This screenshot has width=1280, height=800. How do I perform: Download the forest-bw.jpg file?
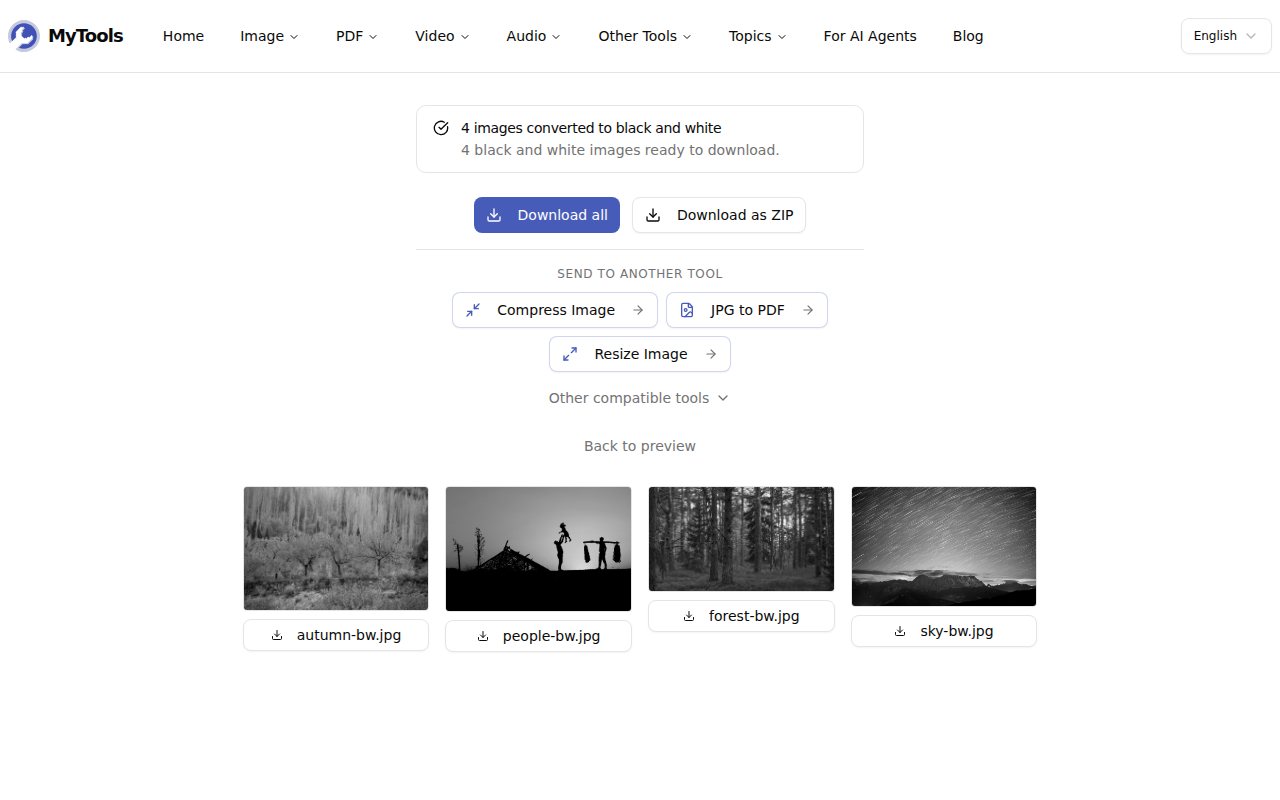coord(741,616)
